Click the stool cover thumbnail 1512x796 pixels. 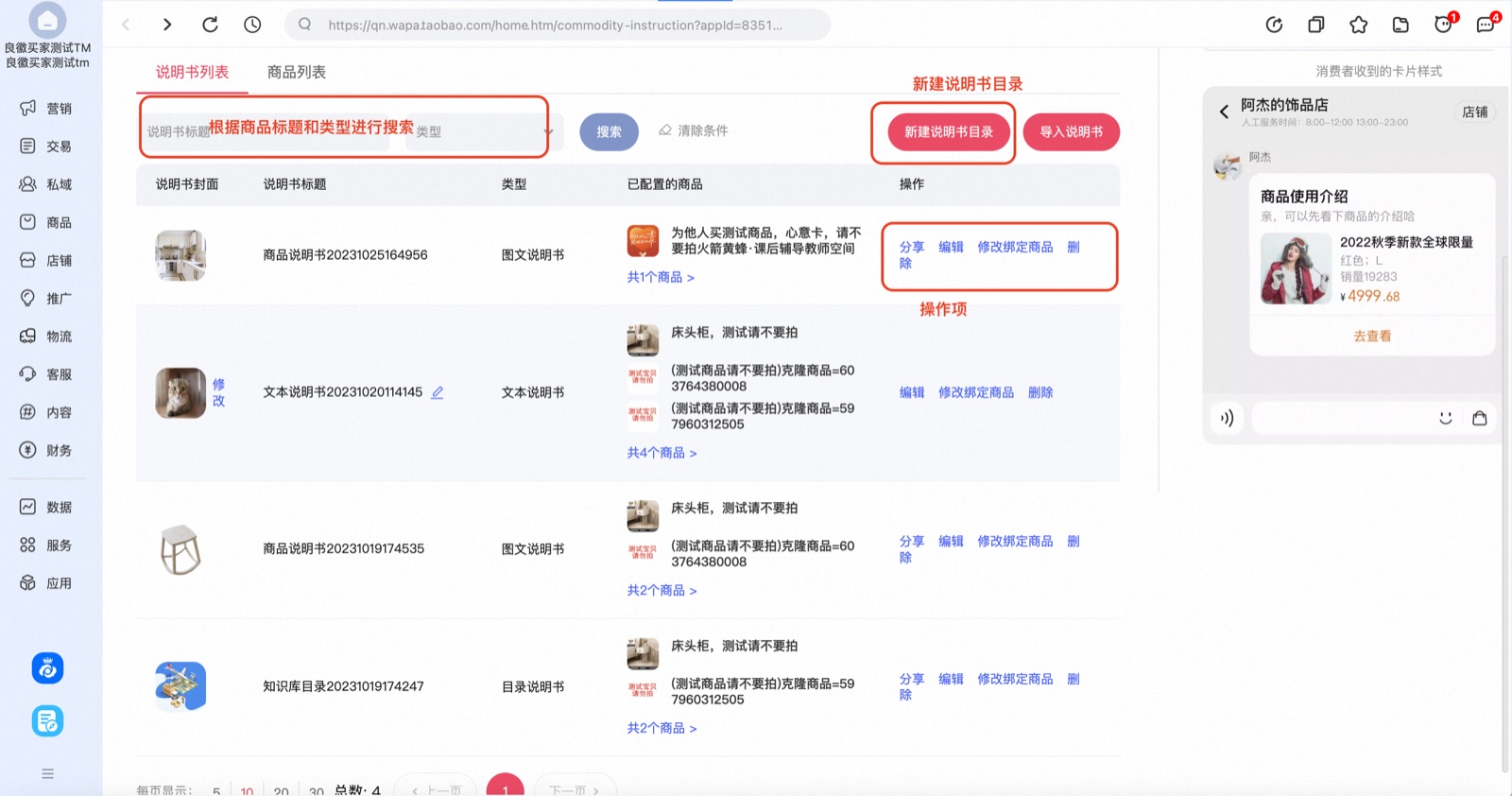click(180, 549)
